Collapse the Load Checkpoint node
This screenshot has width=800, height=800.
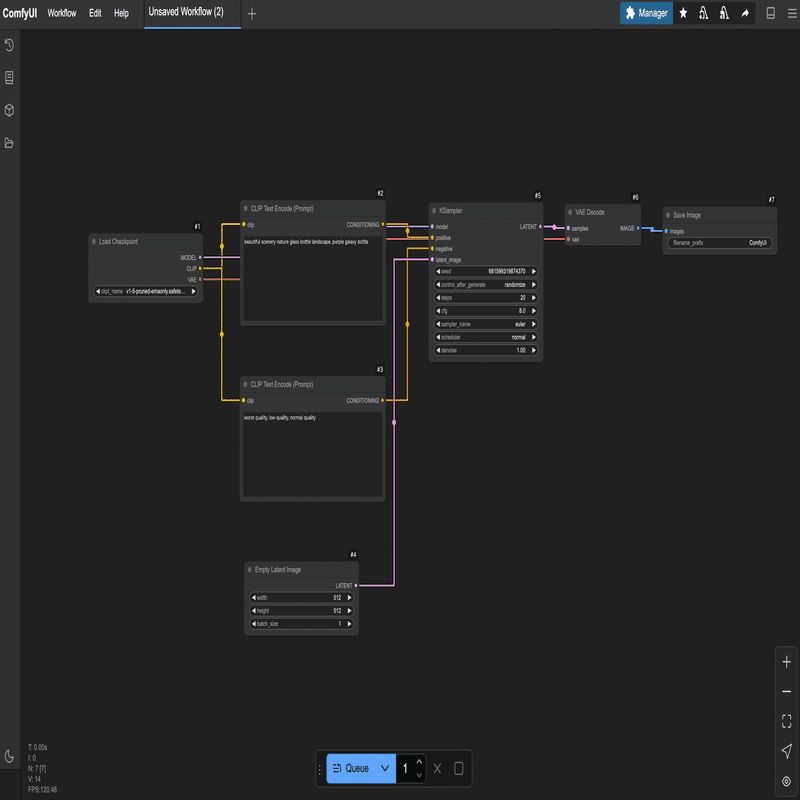pyautogui.click(x=94, y=241)
